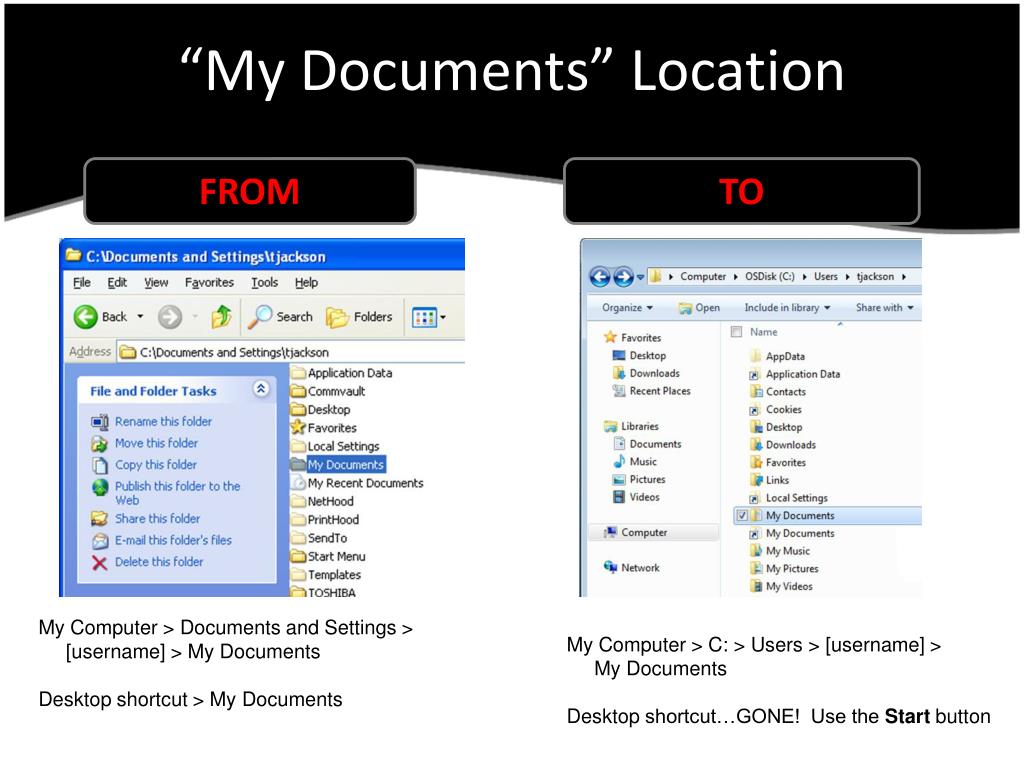Open the File menu in XP Explorer
The height and width of the screenshot is (768, 1024).
(82, 282)
